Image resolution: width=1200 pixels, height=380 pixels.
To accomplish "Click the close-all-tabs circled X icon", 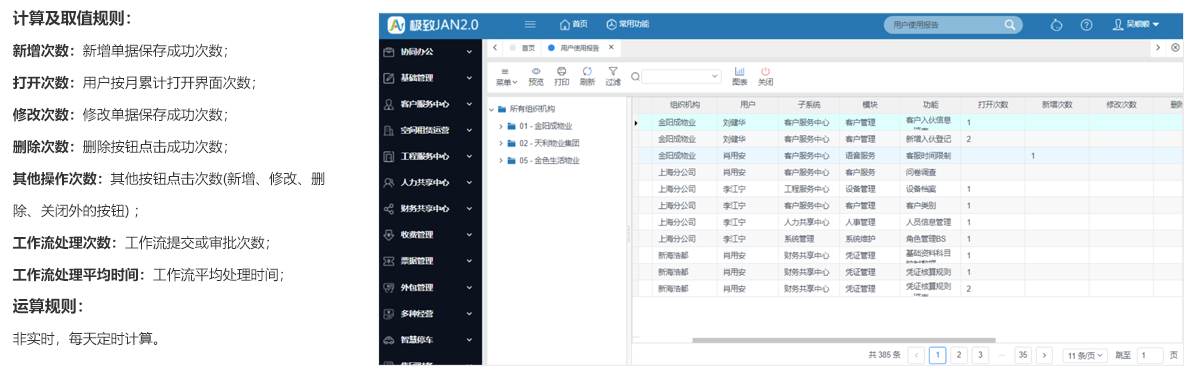I will tap(1176, 47).
